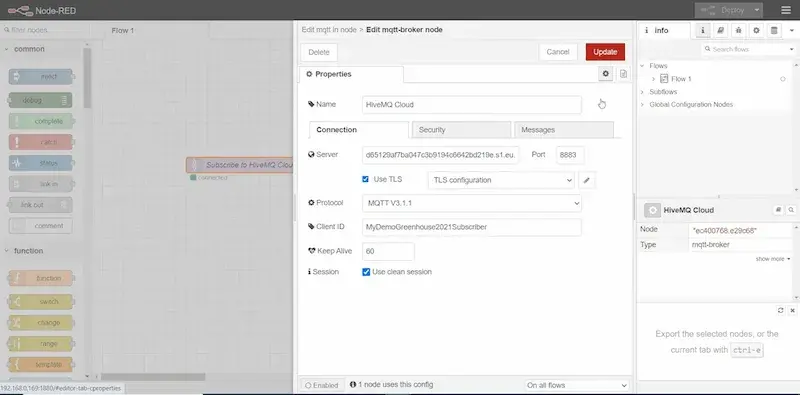Open the Deploy options dropdown arrow
This screenshot has width=800, height=395.
click(x=757, y=10)
